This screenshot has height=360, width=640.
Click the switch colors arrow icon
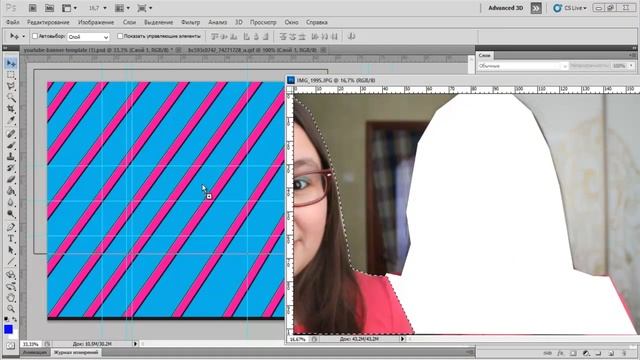15,319
